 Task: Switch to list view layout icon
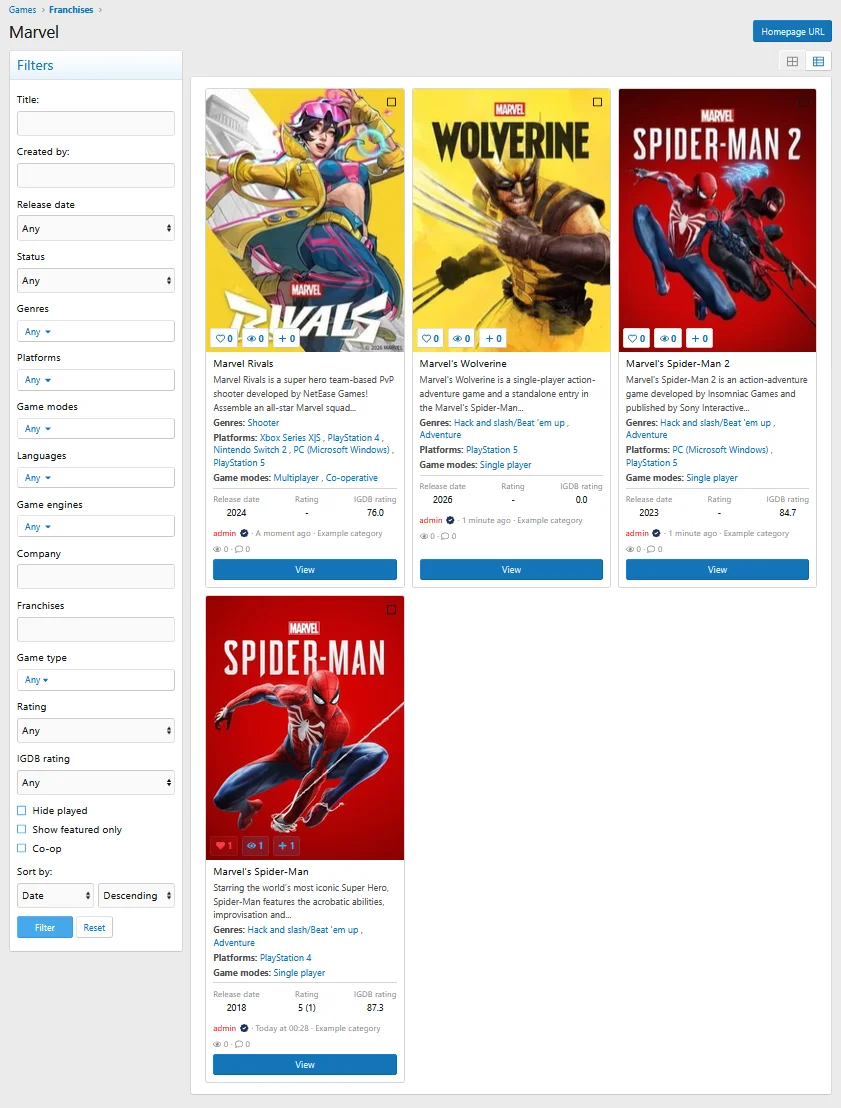(x=818, y=61)
